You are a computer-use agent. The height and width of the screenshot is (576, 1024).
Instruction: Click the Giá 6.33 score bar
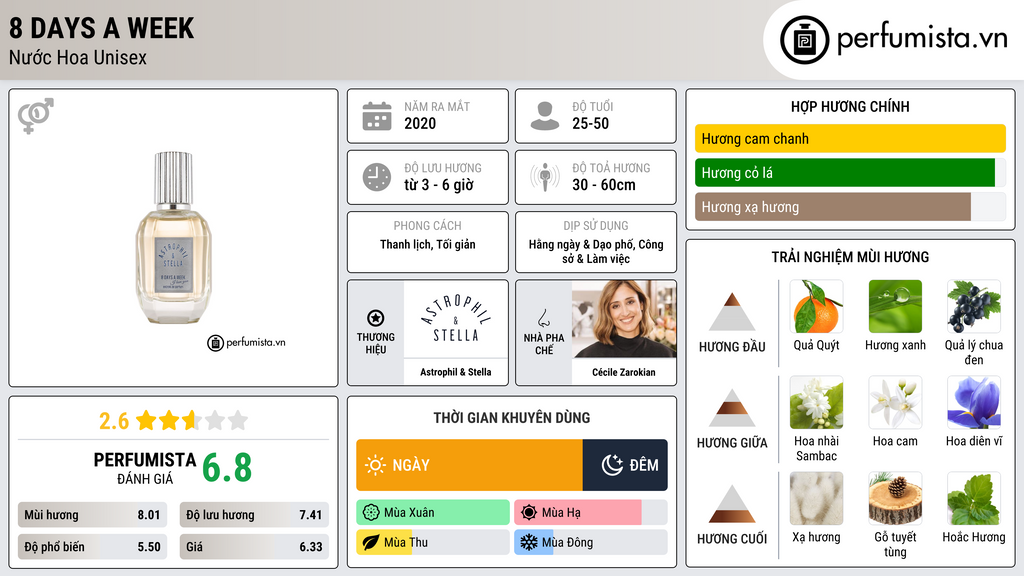pyautogui.click(x=254, y=547)
